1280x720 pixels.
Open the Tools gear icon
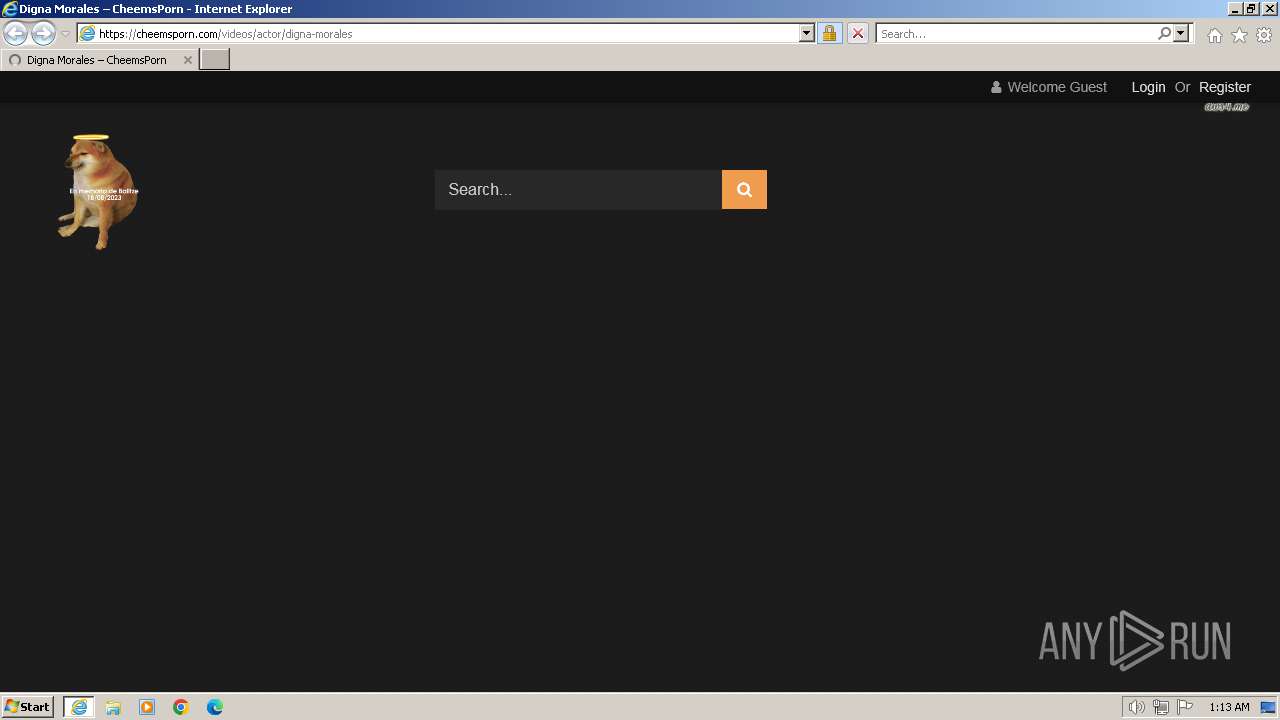tap(1264, 35)
